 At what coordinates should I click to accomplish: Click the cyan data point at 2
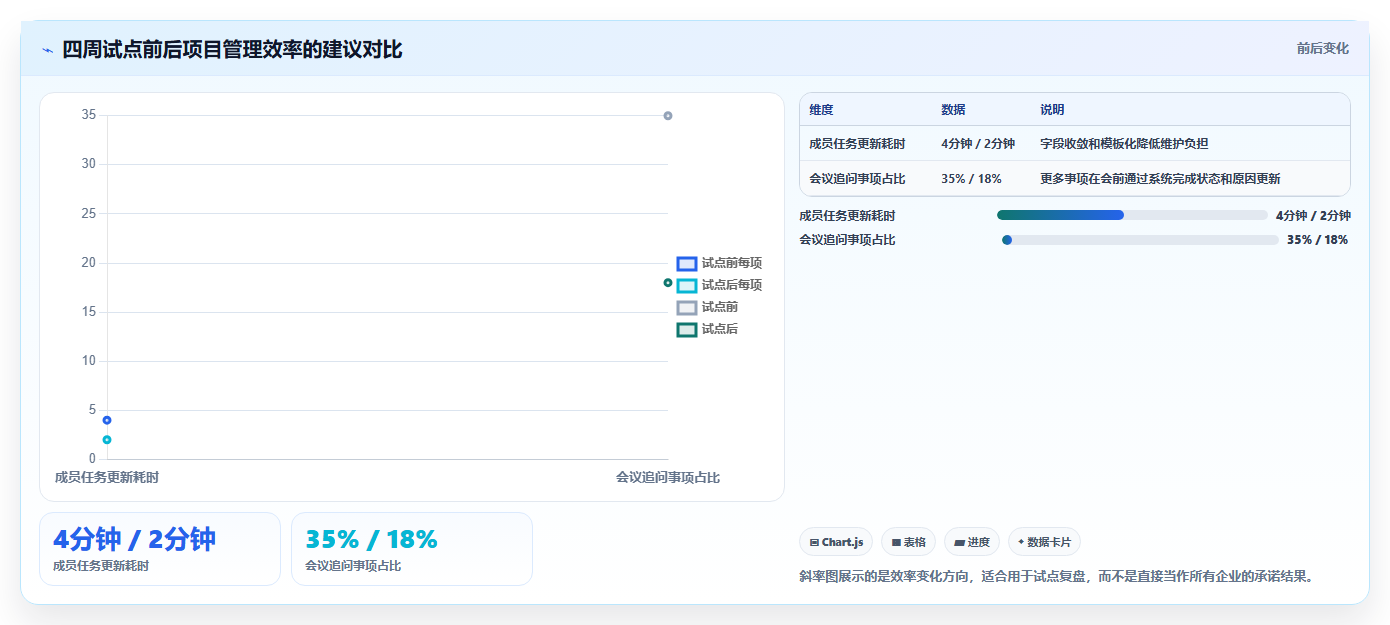pos(107,440)
